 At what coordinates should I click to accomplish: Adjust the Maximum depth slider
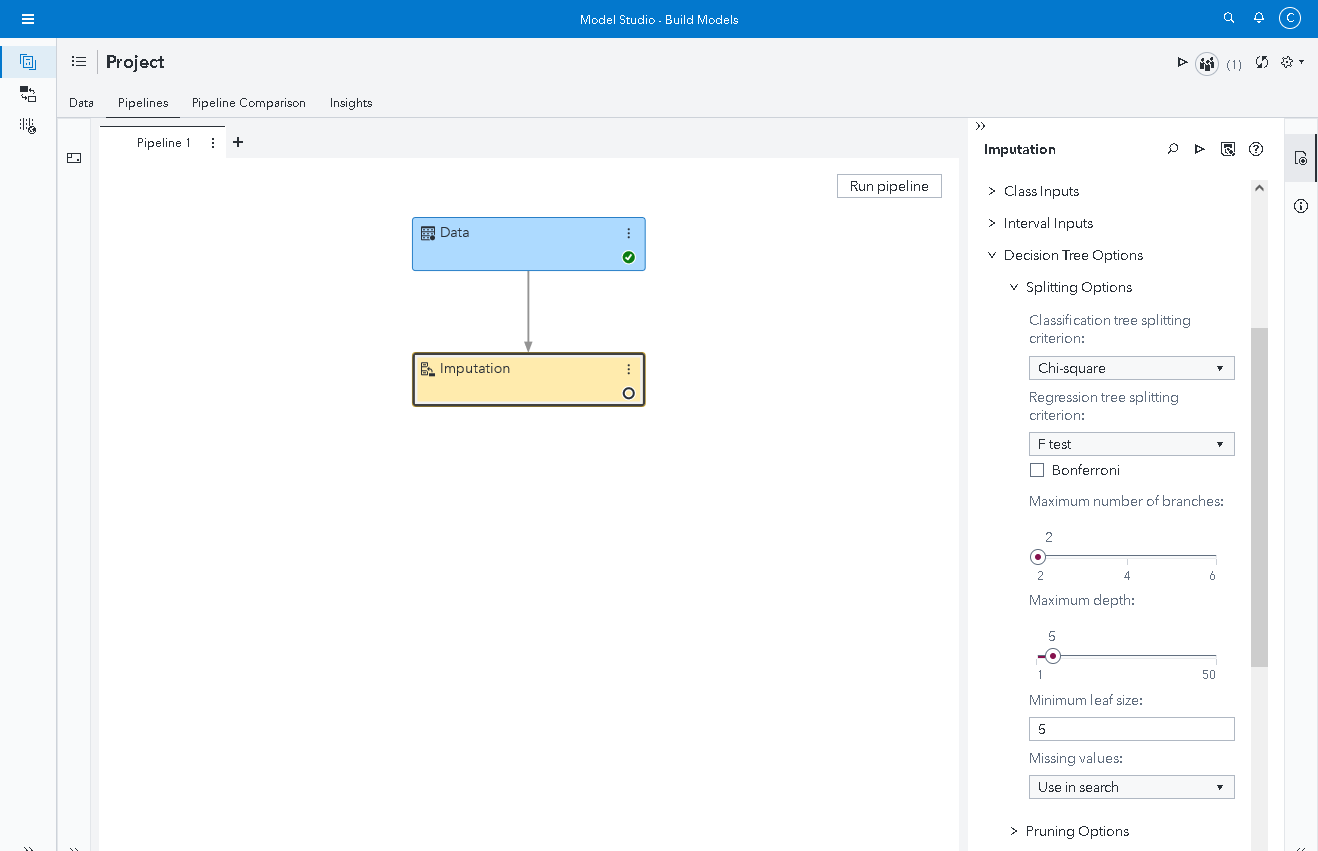tap(1053, 656)
